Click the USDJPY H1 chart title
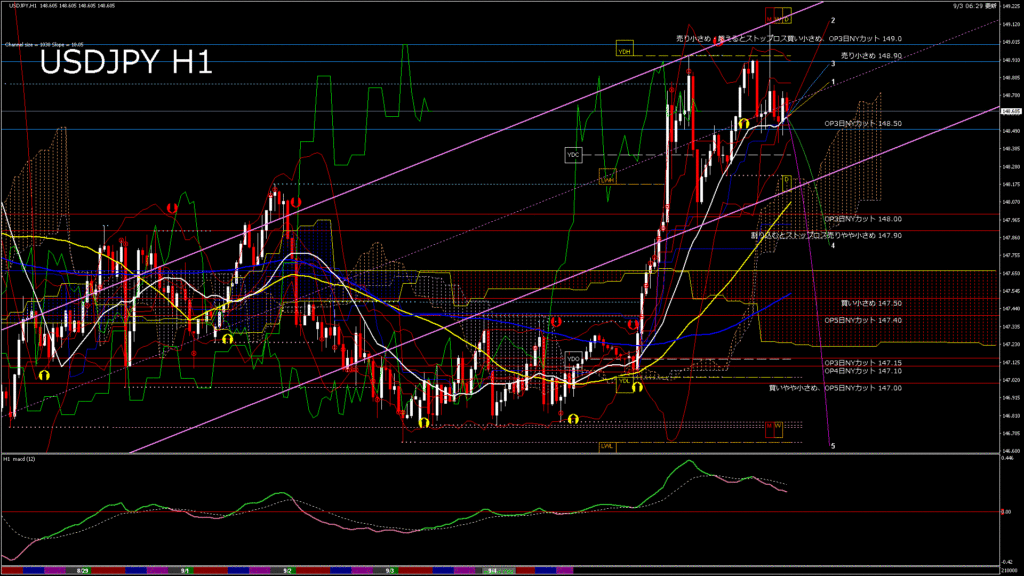The image size is (1024, 576). click(125, 65)
